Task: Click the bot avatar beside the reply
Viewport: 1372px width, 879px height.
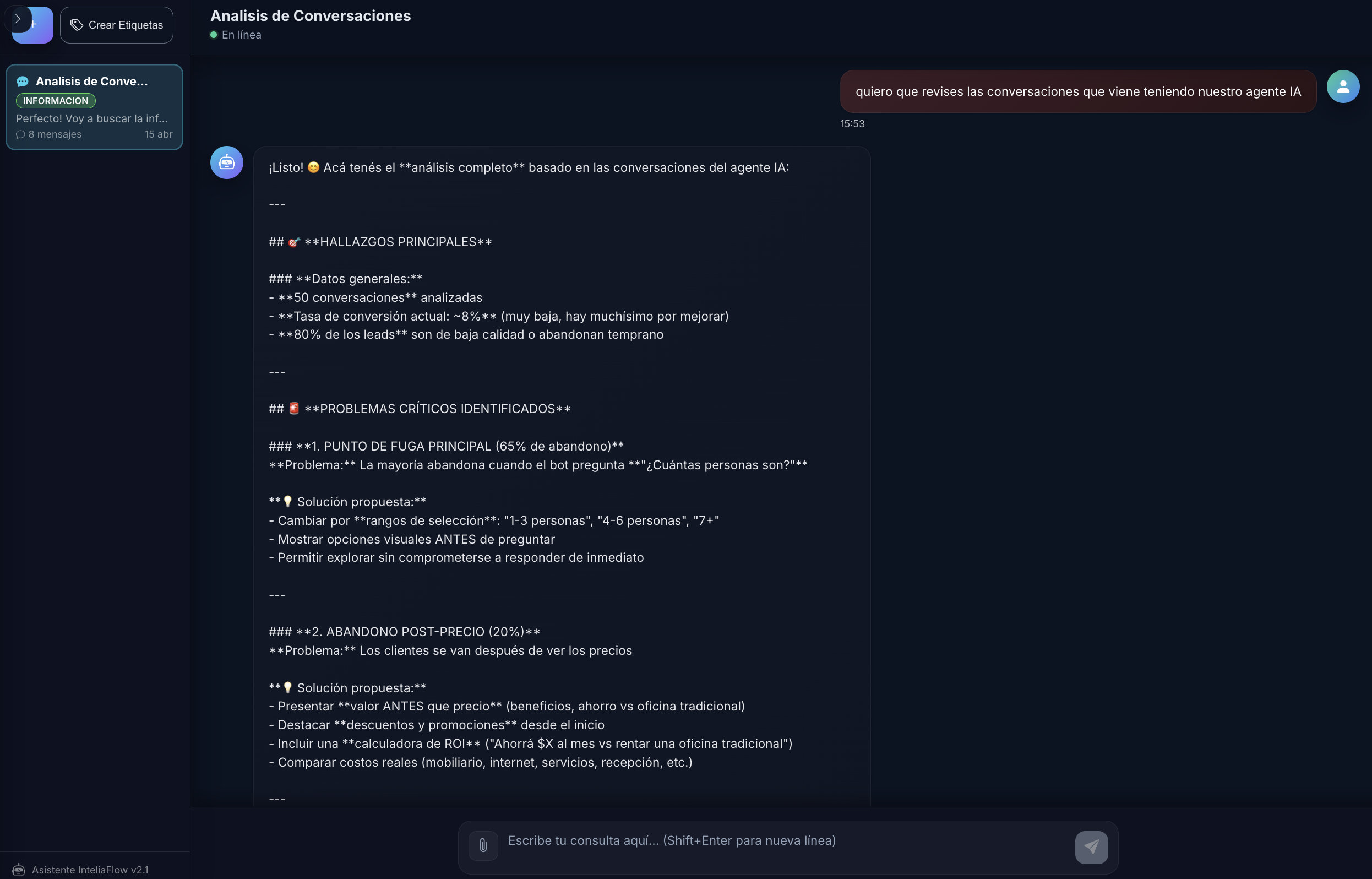Action: coord(226,162)
